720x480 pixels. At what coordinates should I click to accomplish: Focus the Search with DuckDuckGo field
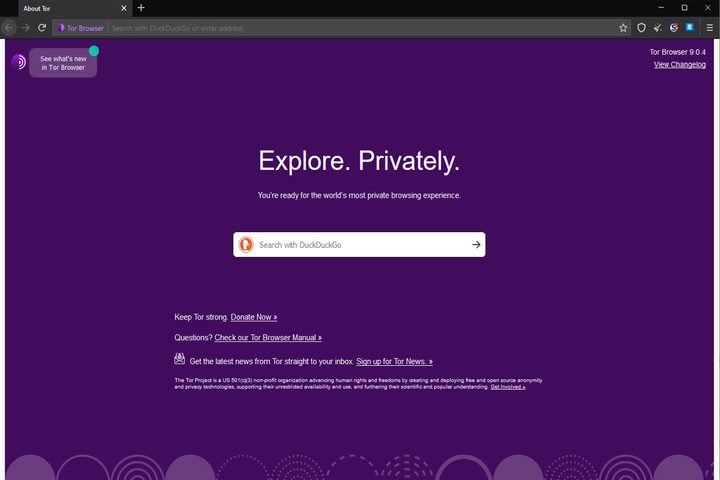[x=359, y=244]
